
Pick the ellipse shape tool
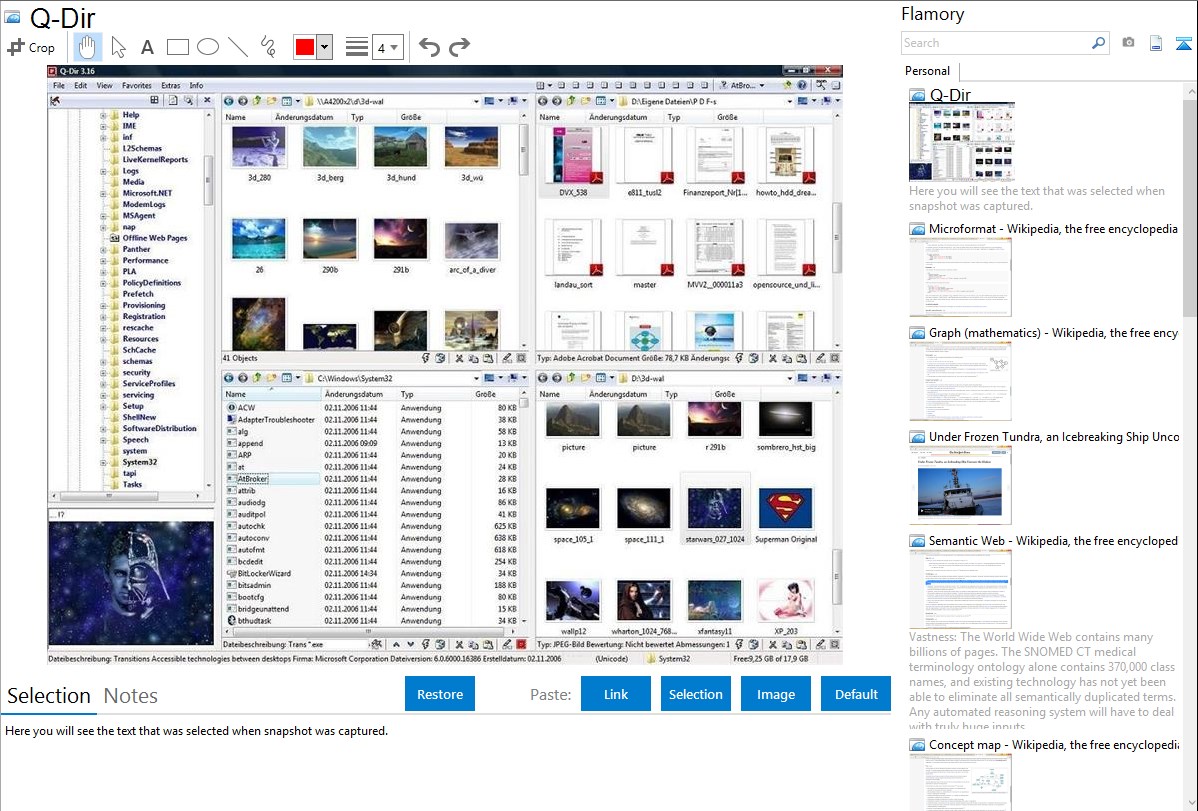(x=208, y=47)
